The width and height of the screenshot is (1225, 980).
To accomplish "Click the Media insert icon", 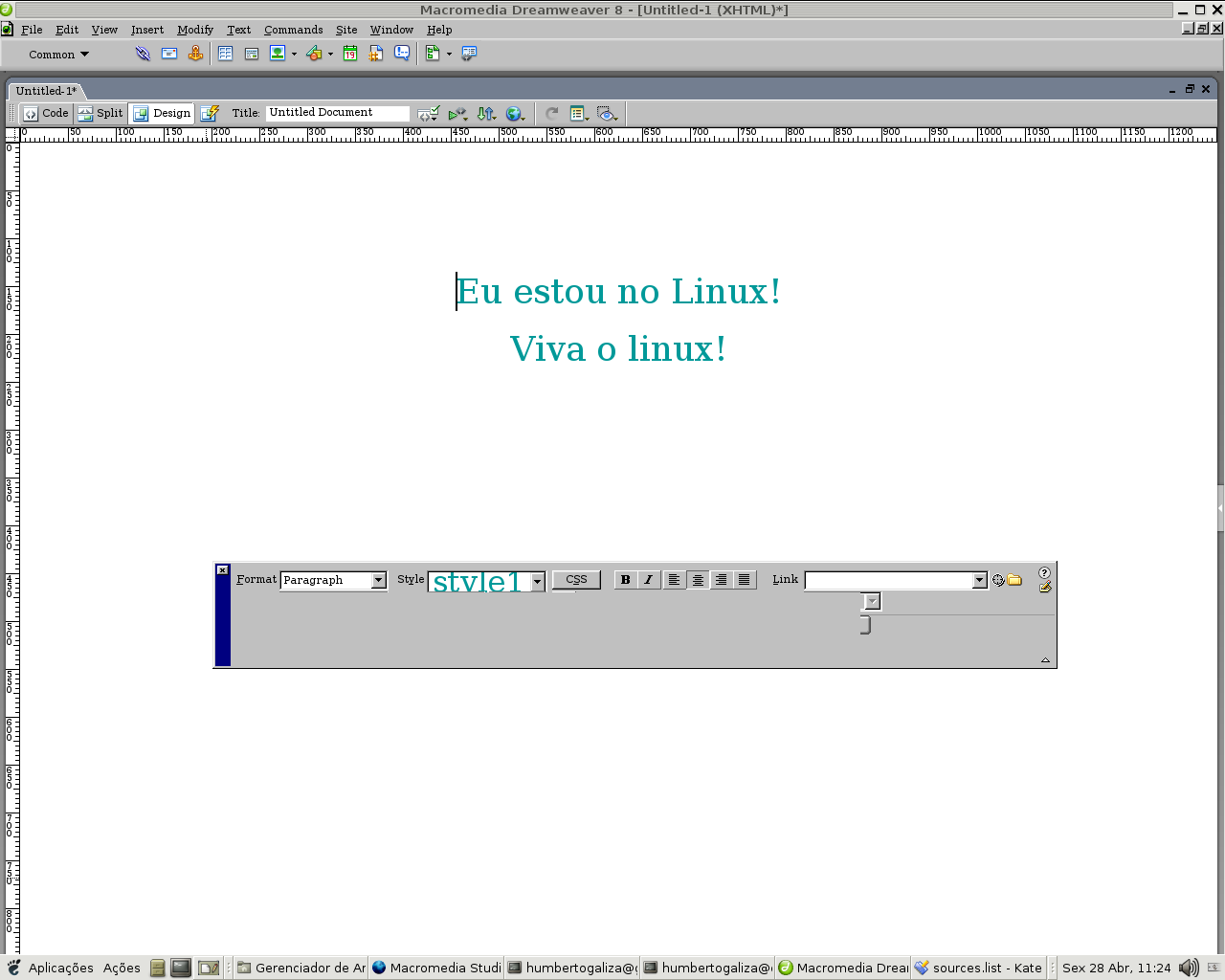I will 314,54.
